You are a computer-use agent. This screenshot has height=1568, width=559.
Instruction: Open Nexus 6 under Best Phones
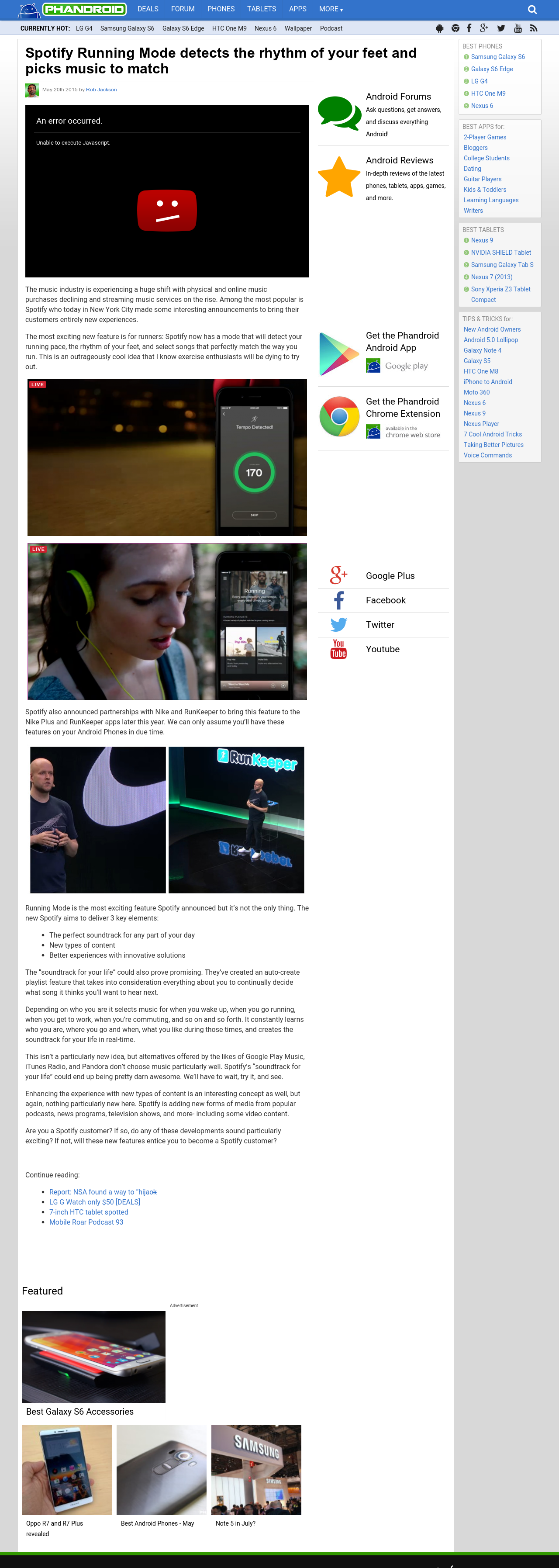[x=482, y=106]
